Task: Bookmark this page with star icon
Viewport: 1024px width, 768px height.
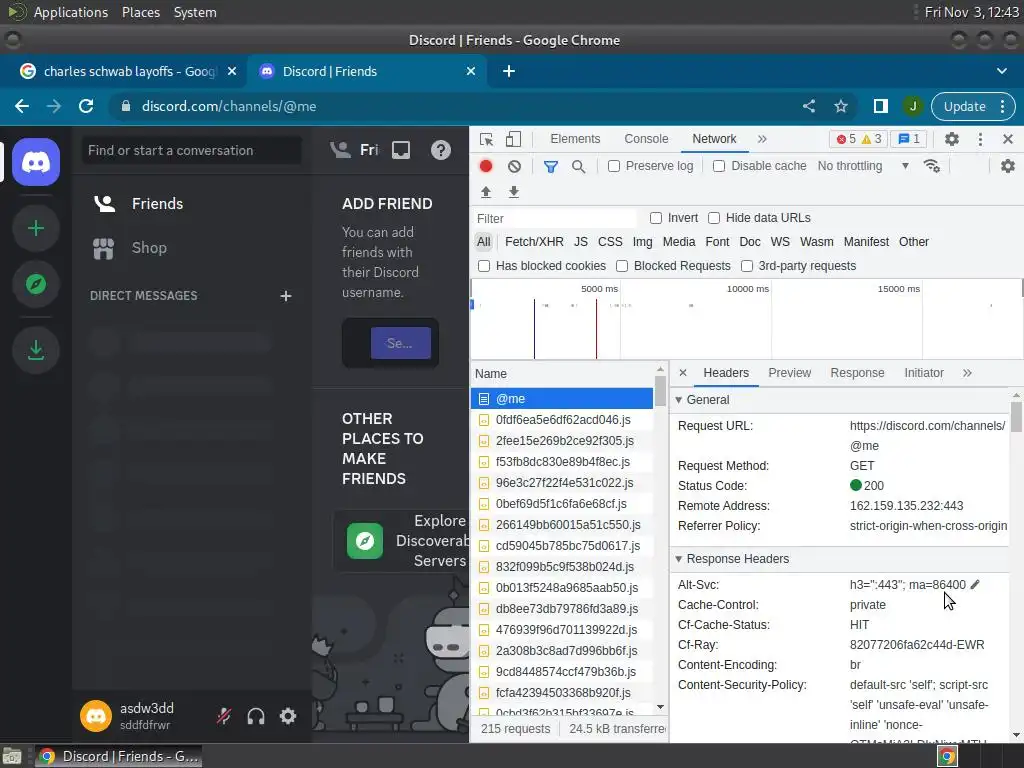Action: click(841, 106)
